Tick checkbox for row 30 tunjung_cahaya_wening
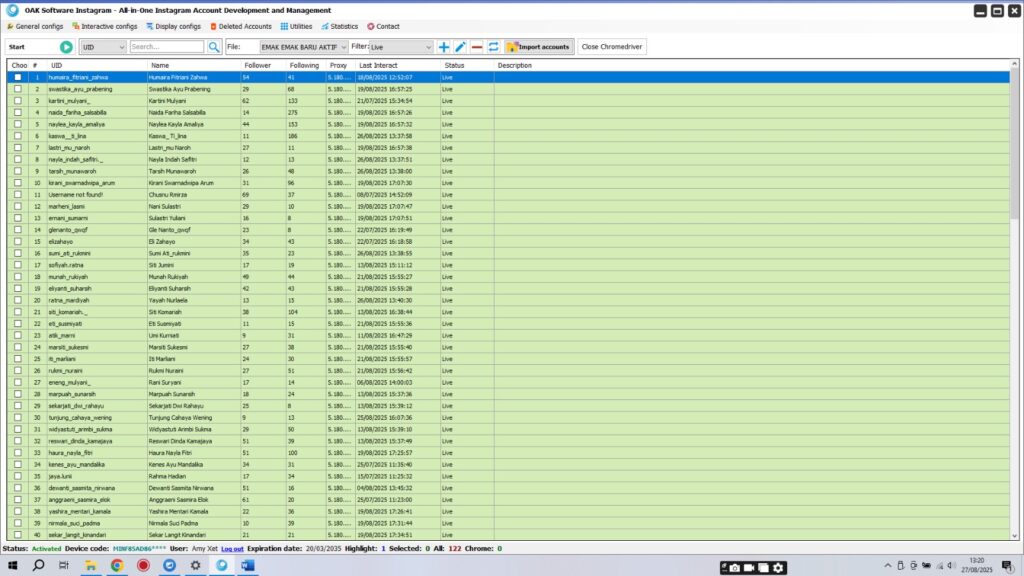This screenshot has height=576, width=1024. click(18, 417)
